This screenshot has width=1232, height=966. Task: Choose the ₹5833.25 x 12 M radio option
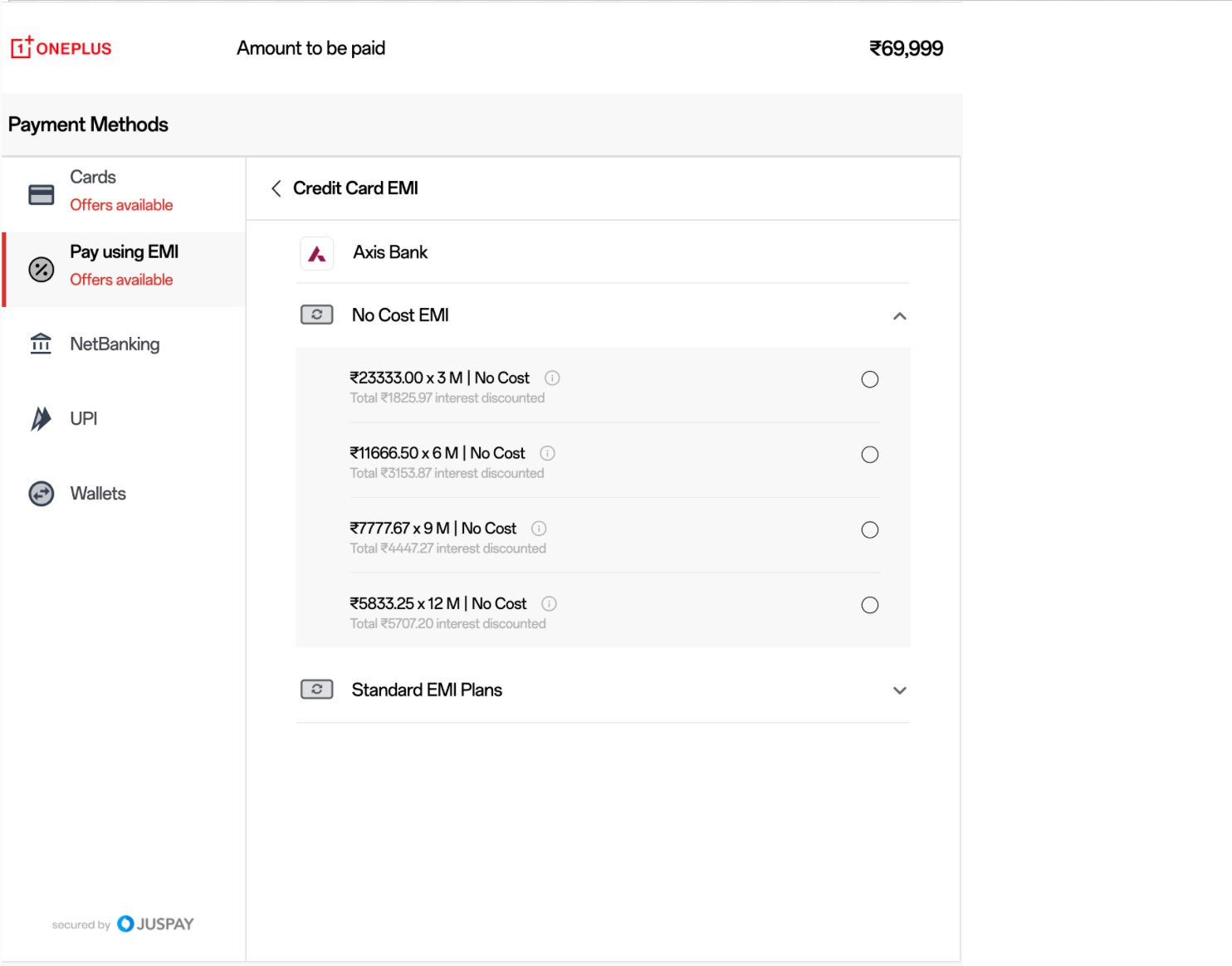[x=869, y=605]
